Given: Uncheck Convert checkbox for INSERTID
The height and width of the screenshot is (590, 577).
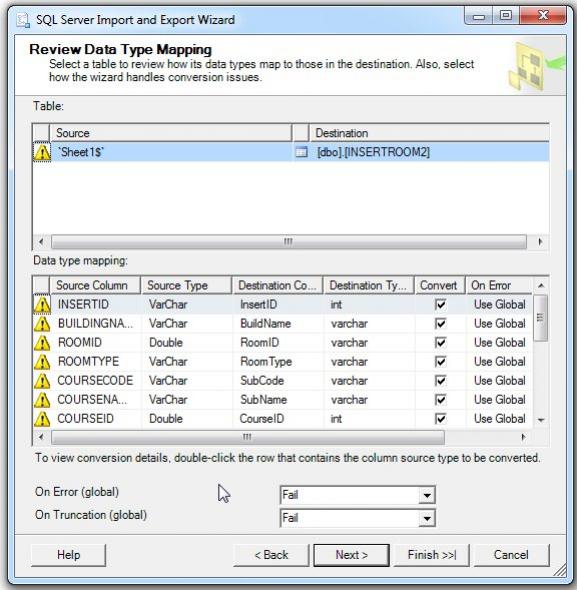Looking at the screenshot, I should click(x=440, y=304).
